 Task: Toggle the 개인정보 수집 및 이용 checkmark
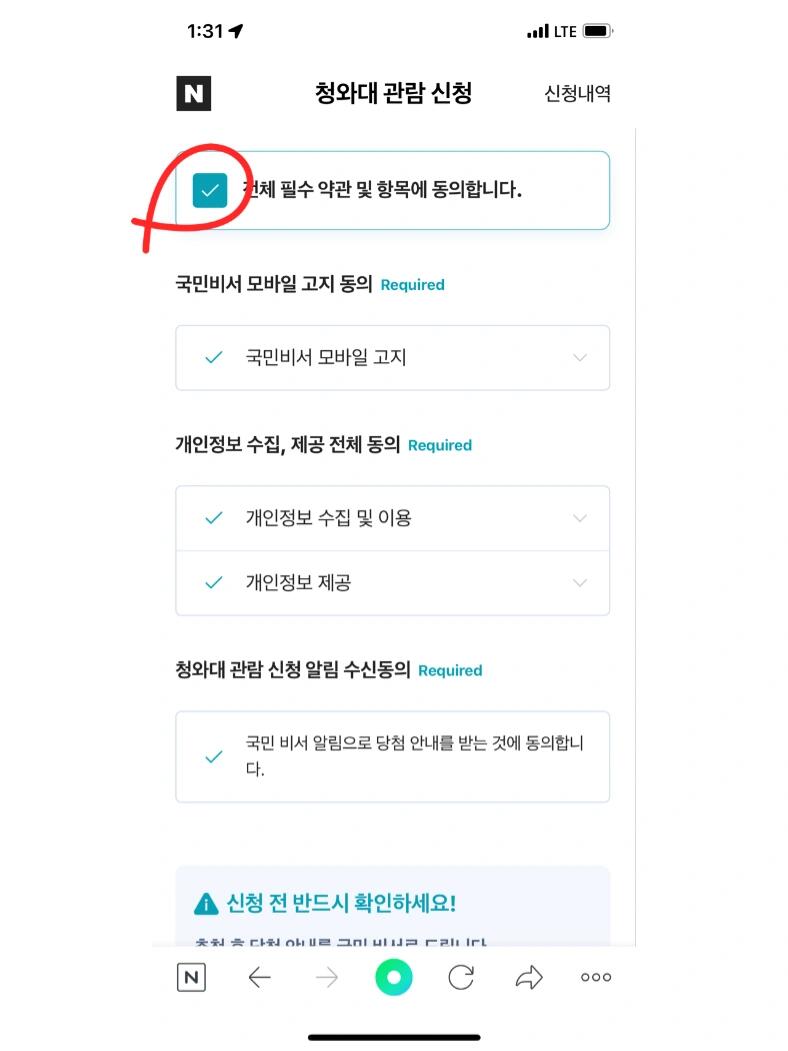click(214, 518)
